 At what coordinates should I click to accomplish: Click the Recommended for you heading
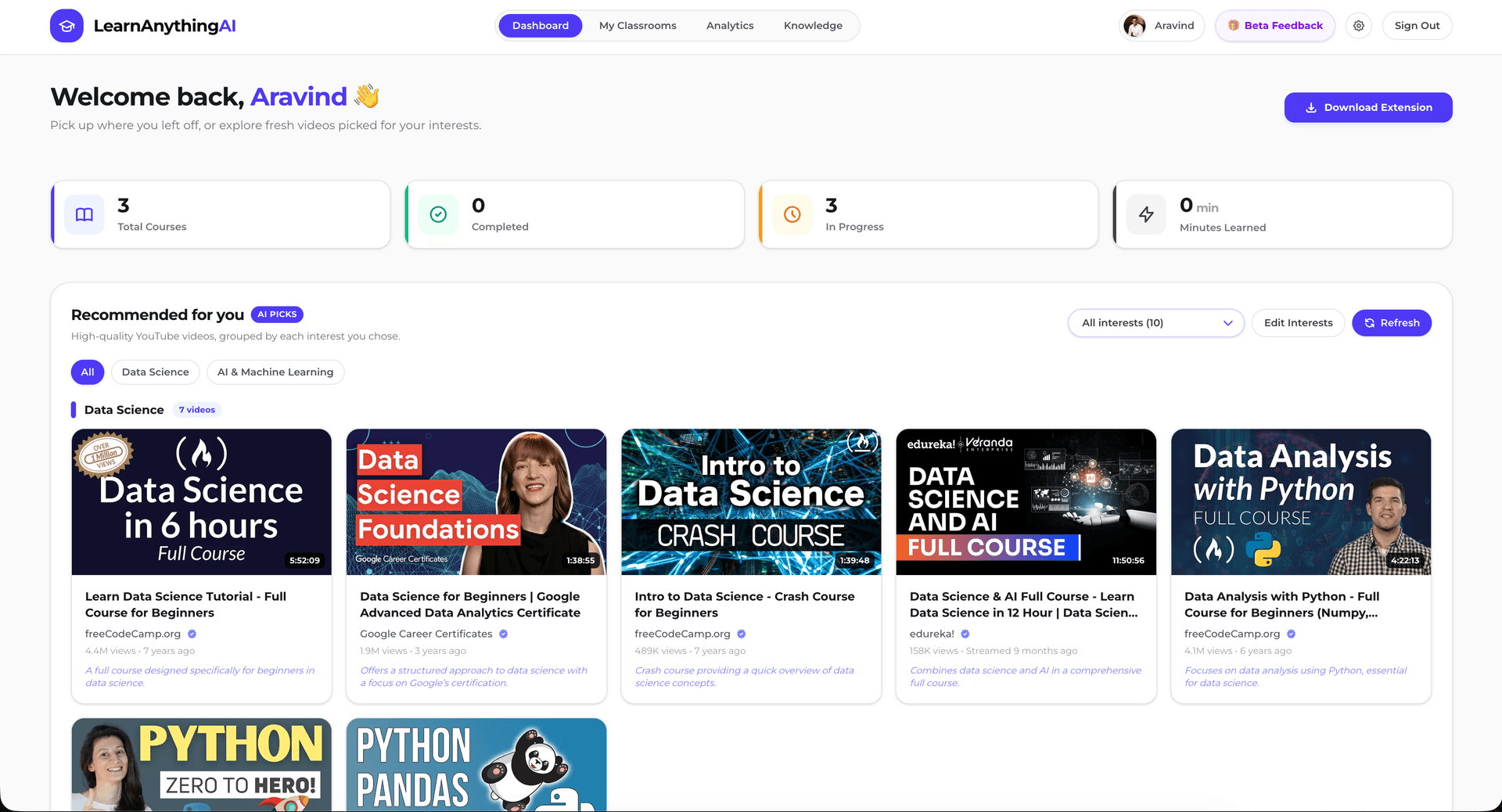pyautogui.click(x=157, y=314)
